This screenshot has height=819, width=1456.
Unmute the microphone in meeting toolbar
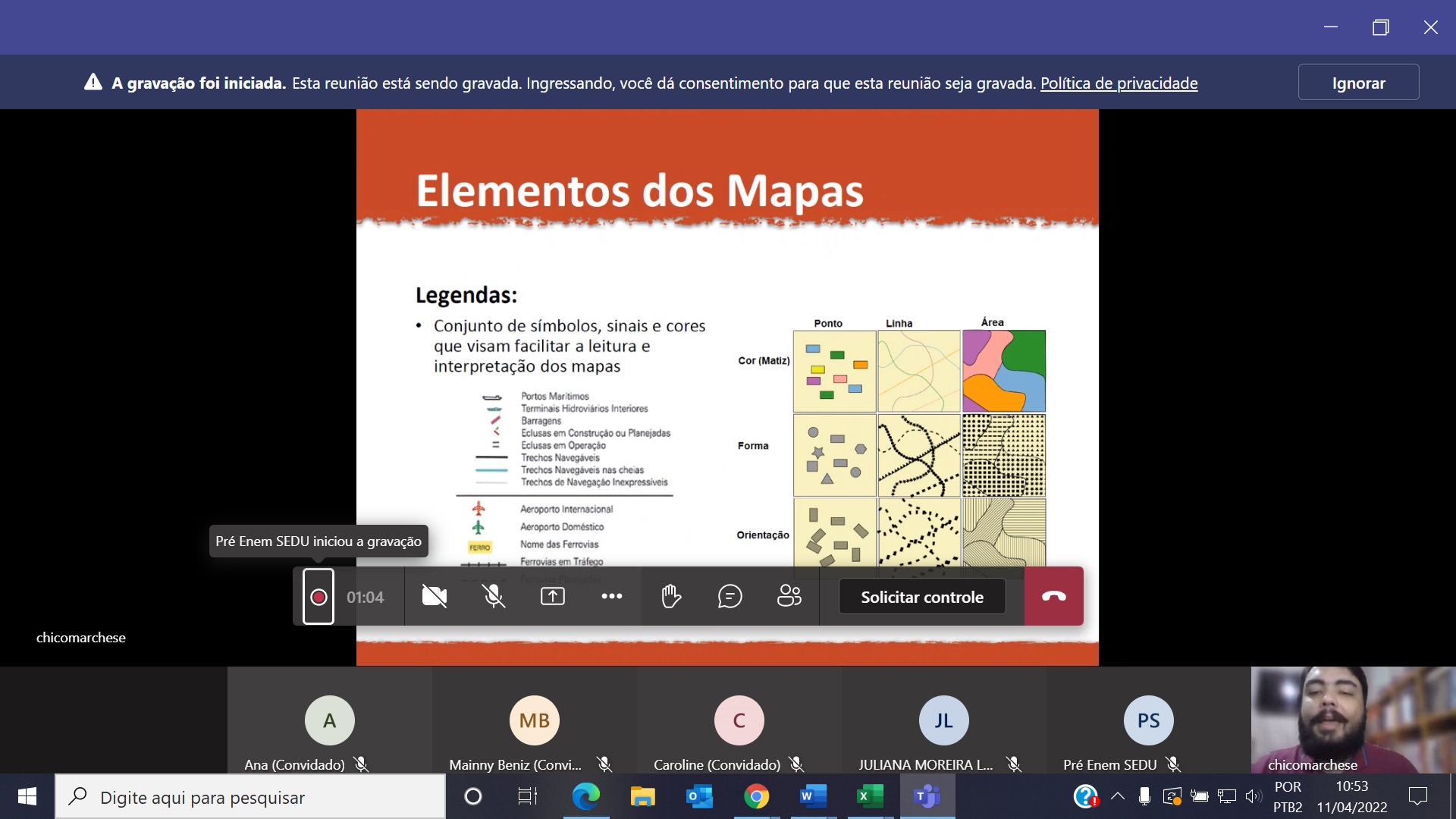click(494, 597)
